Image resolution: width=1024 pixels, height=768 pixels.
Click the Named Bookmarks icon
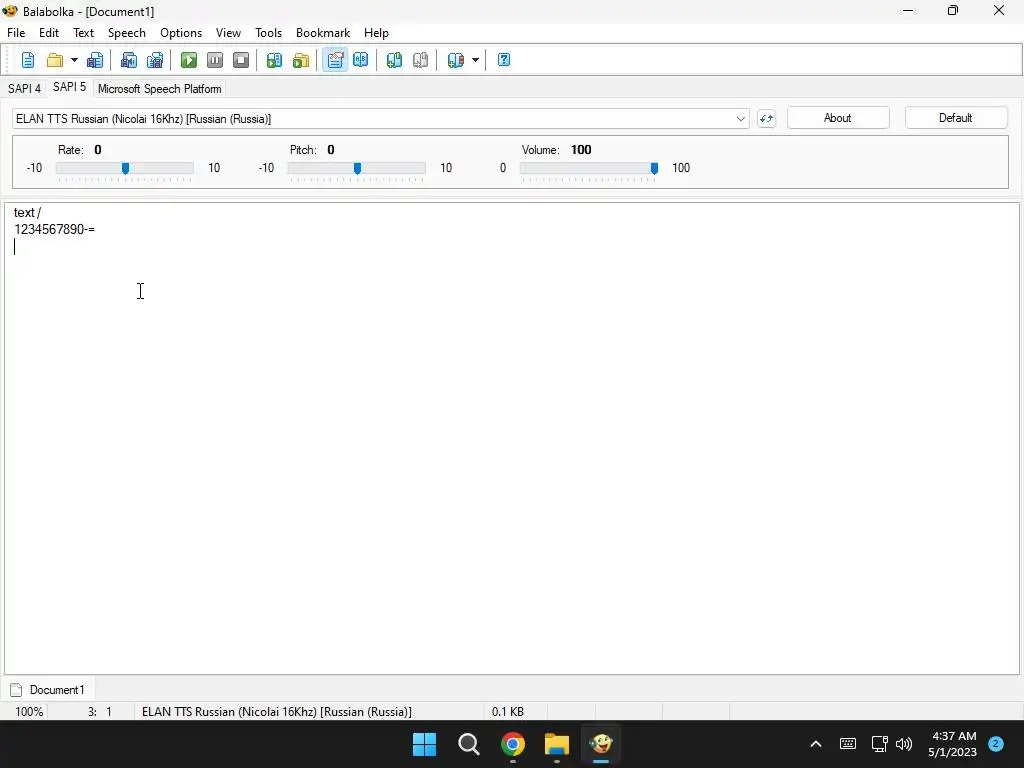455,60
